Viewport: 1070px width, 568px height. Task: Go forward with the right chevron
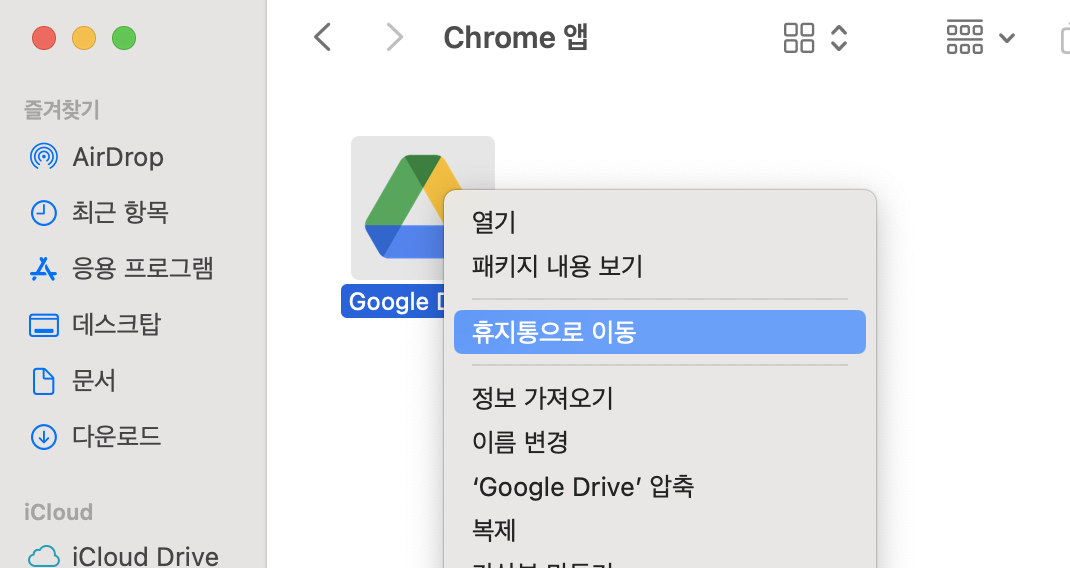click(x=394, y=37)
